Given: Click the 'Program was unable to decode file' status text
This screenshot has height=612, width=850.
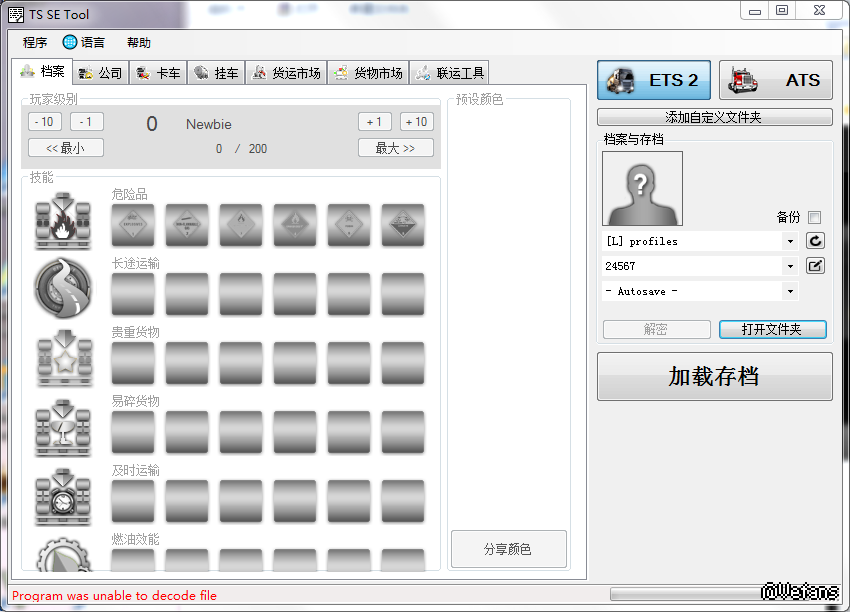Looking at the screenshot, I should [114, 596].
